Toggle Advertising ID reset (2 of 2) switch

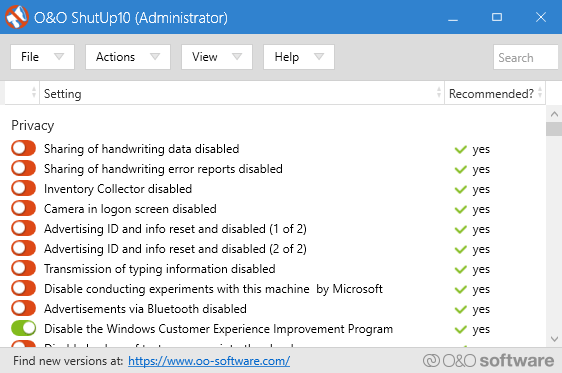pos(24,248)
